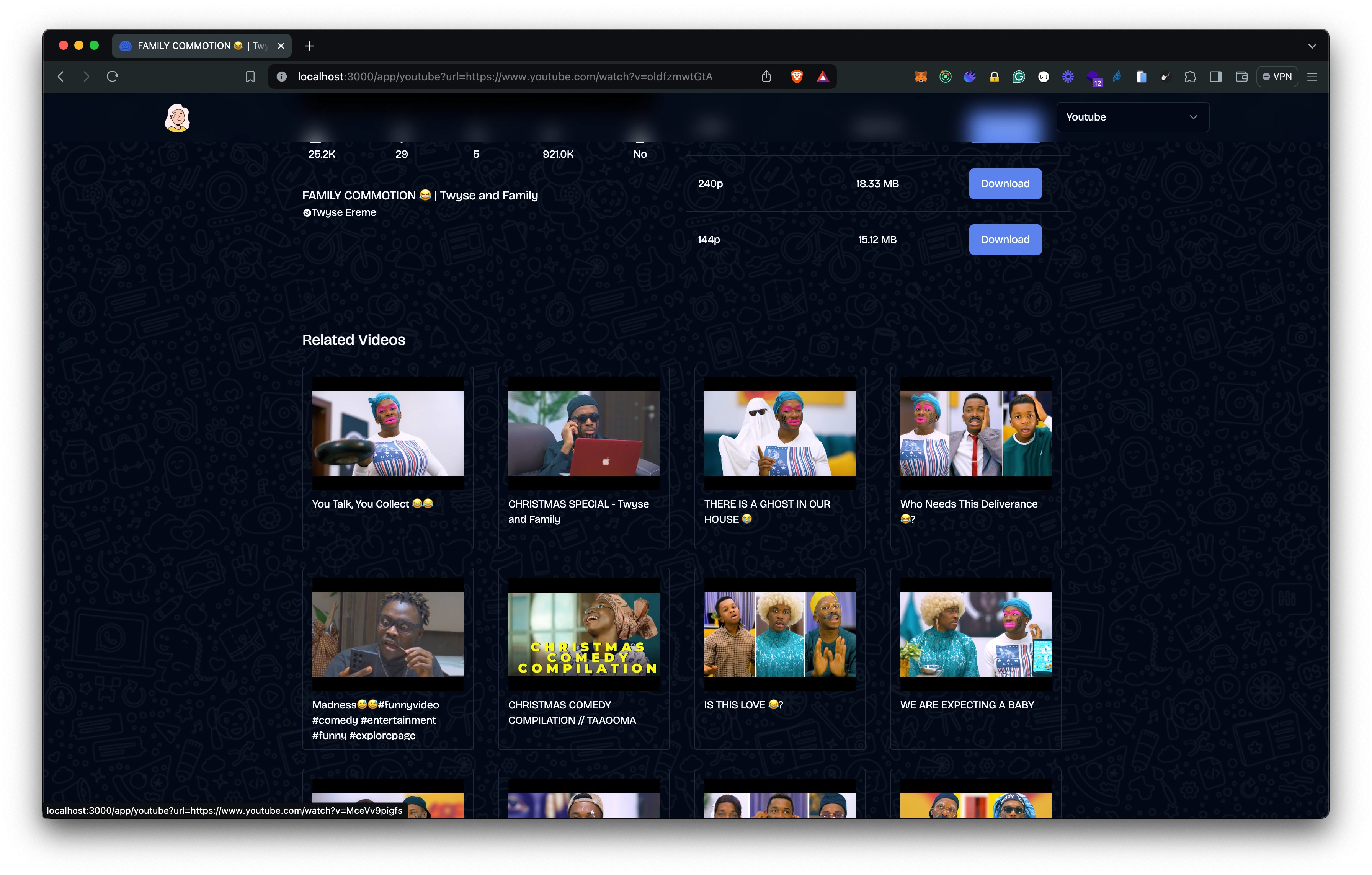Click the share icon in the address bar
This screenshot has height=875, width=1372.
(x=766, y=76)
